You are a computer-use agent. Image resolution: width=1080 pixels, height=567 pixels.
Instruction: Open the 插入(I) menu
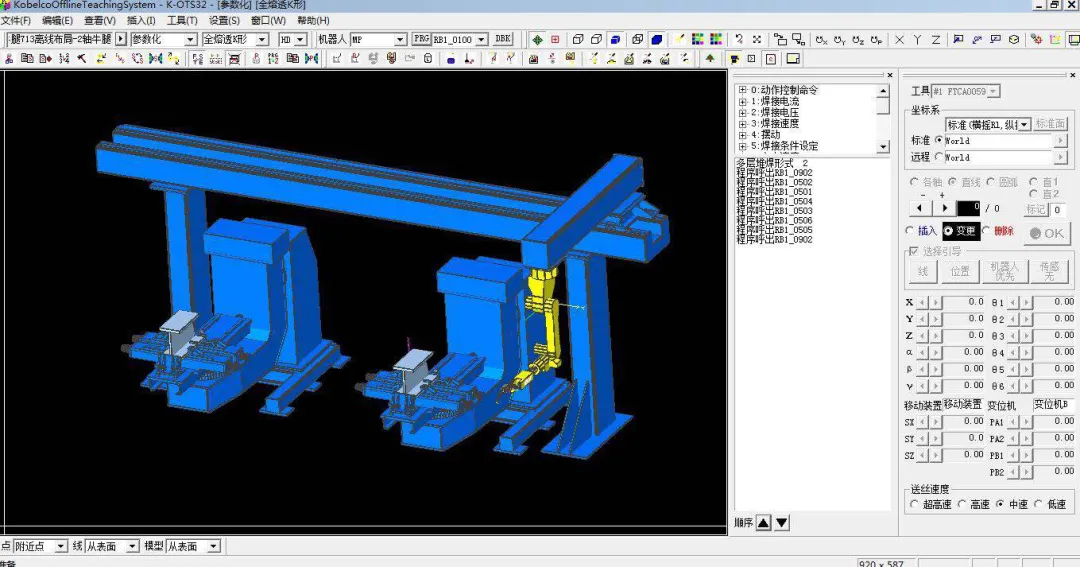pos(141,20)
